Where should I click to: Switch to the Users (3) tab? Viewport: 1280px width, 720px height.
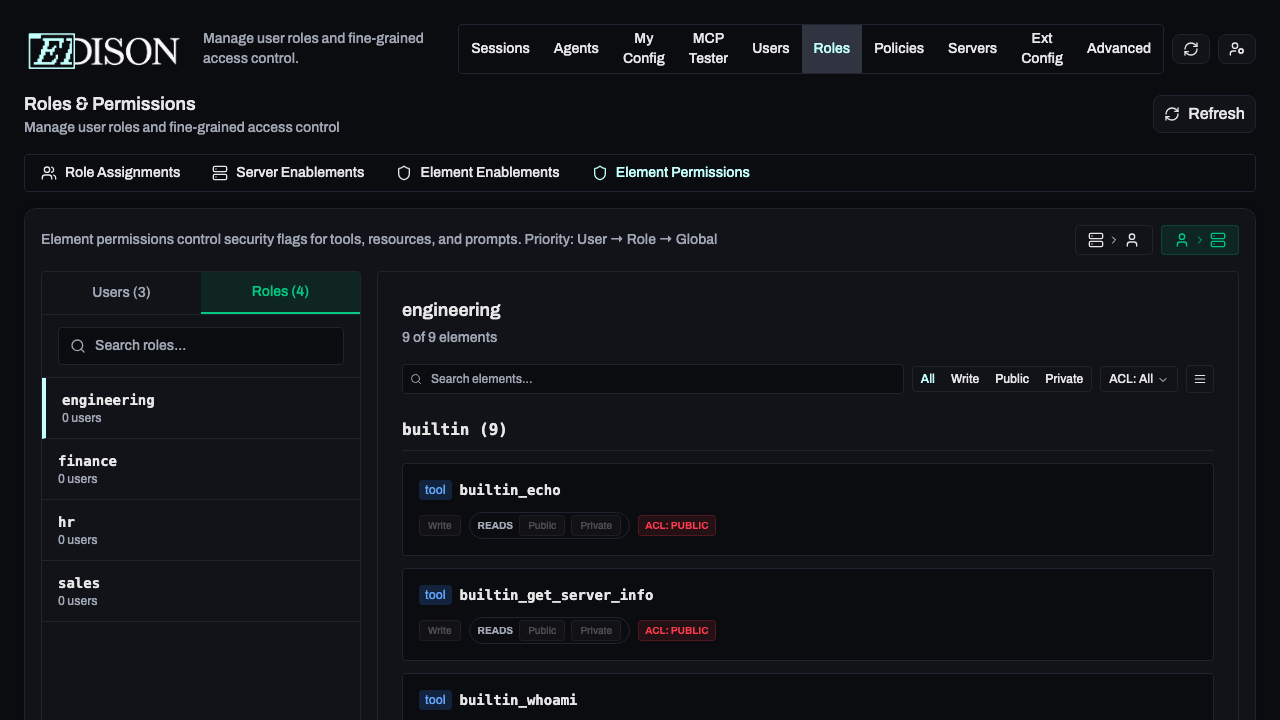(x=120, y=292)
